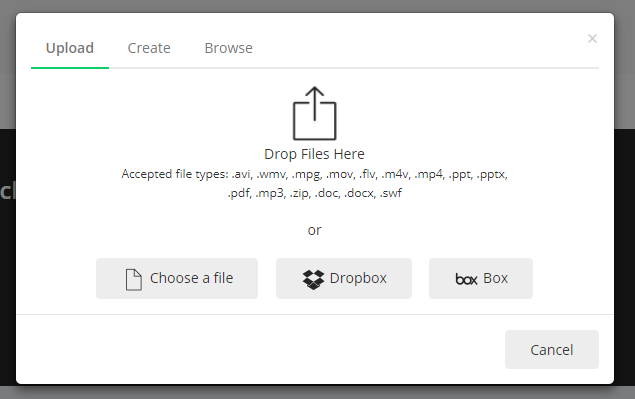Switch to the Upload tab
Image resolution: width=635 pixels, height=399 pixels.
(x=70, y=48)
